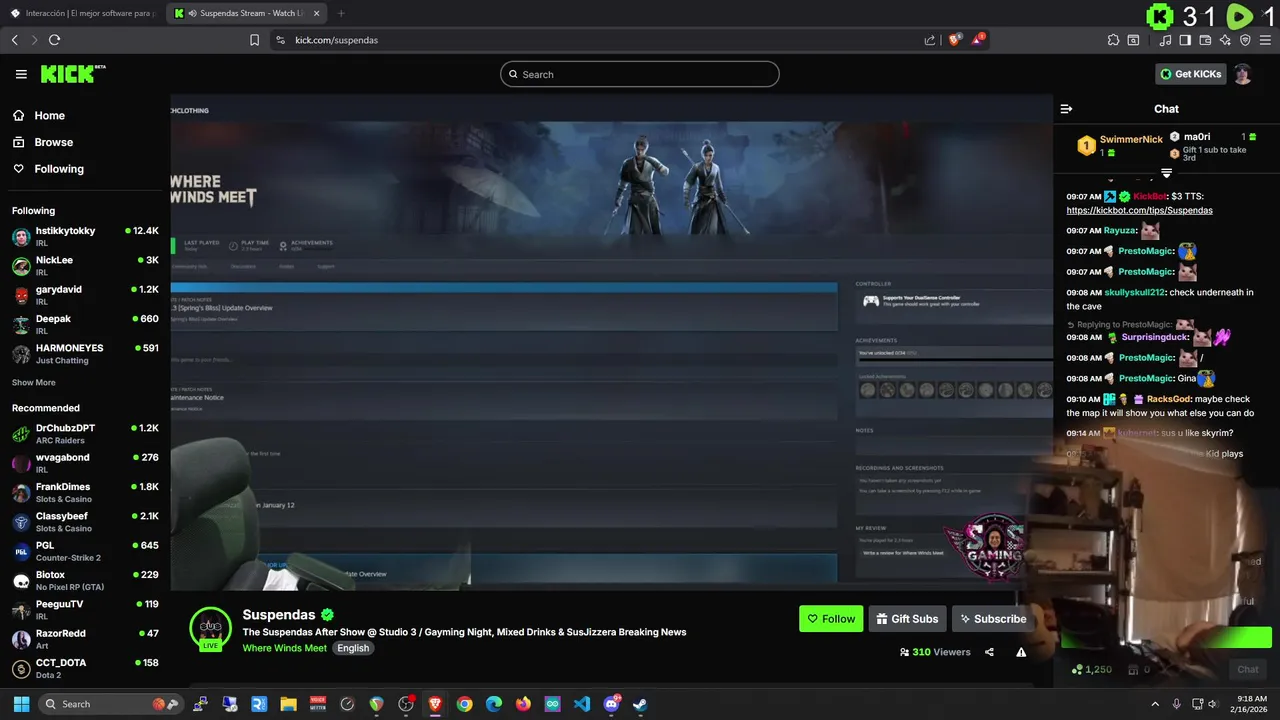Open the Leo AI sparkle icon
1280x720 pixels.
point(1225,40)
